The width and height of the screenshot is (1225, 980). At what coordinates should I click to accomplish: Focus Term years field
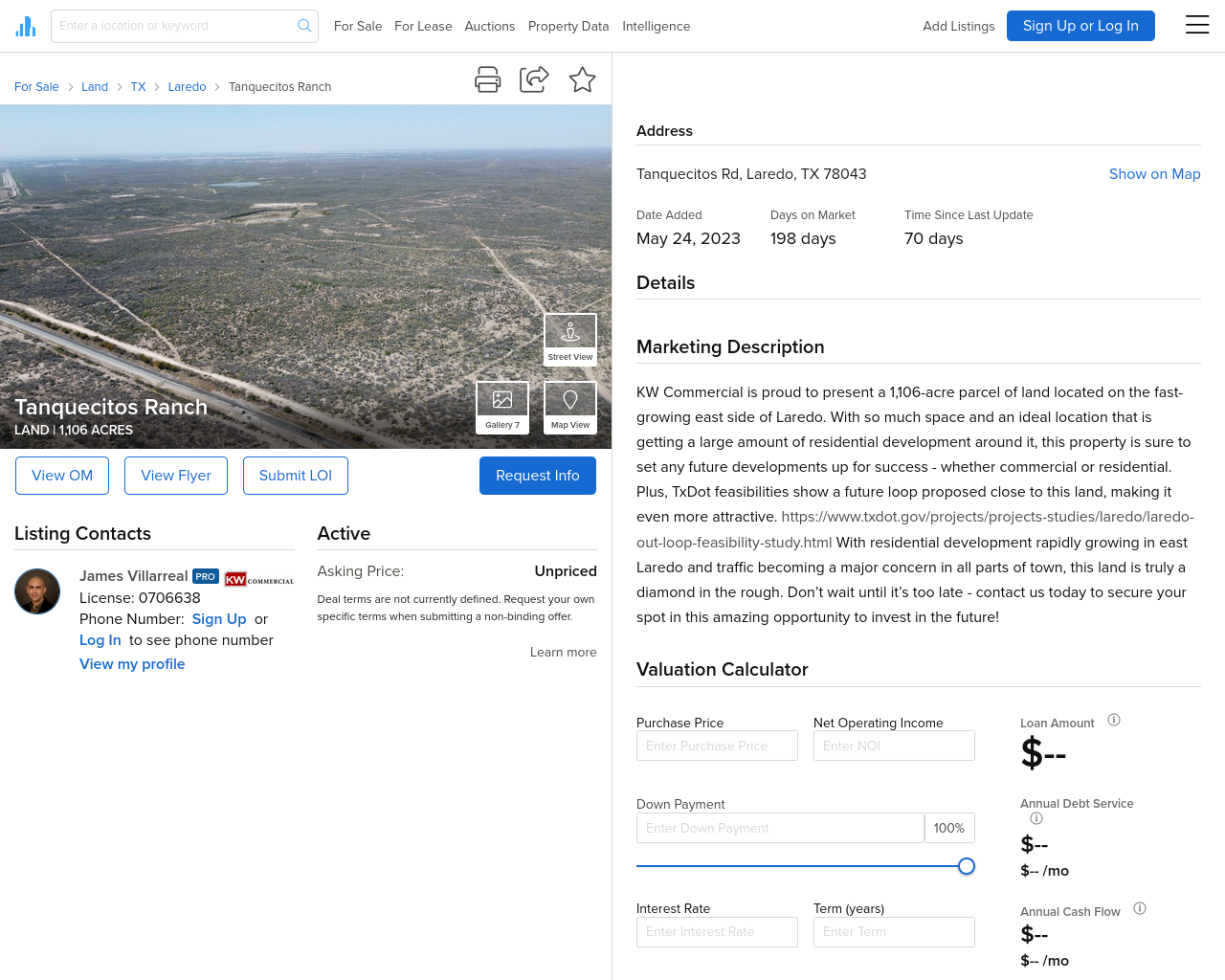click(894, 932)
